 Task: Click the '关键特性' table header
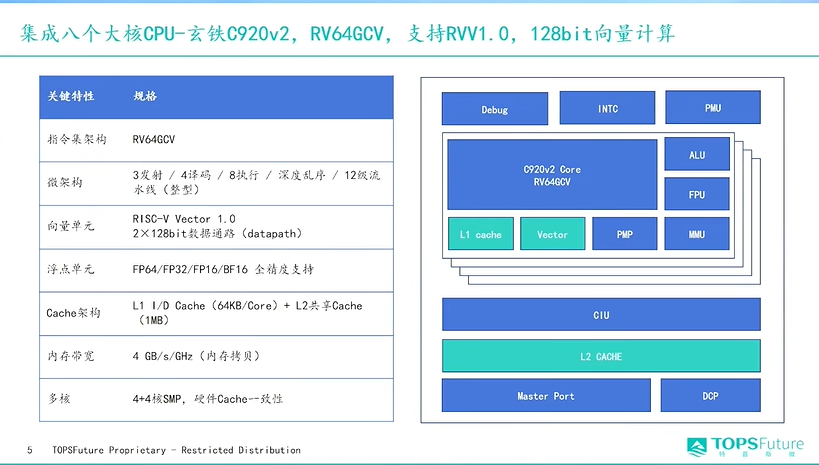coord(71,96)
